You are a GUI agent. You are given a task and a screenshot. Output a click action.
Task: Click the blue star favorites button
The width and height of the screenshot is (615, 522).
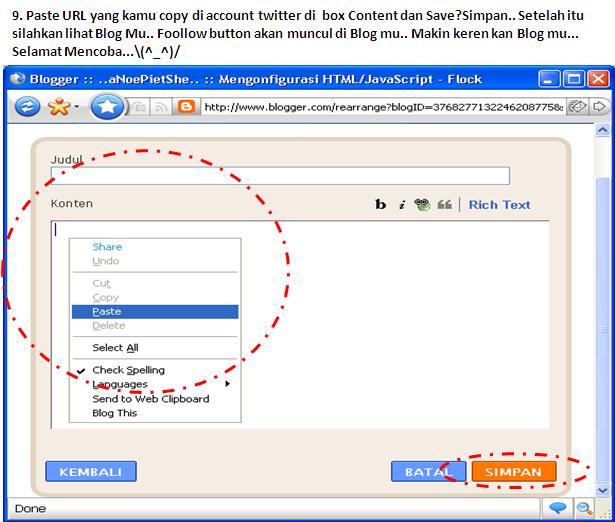click(107, 107)
